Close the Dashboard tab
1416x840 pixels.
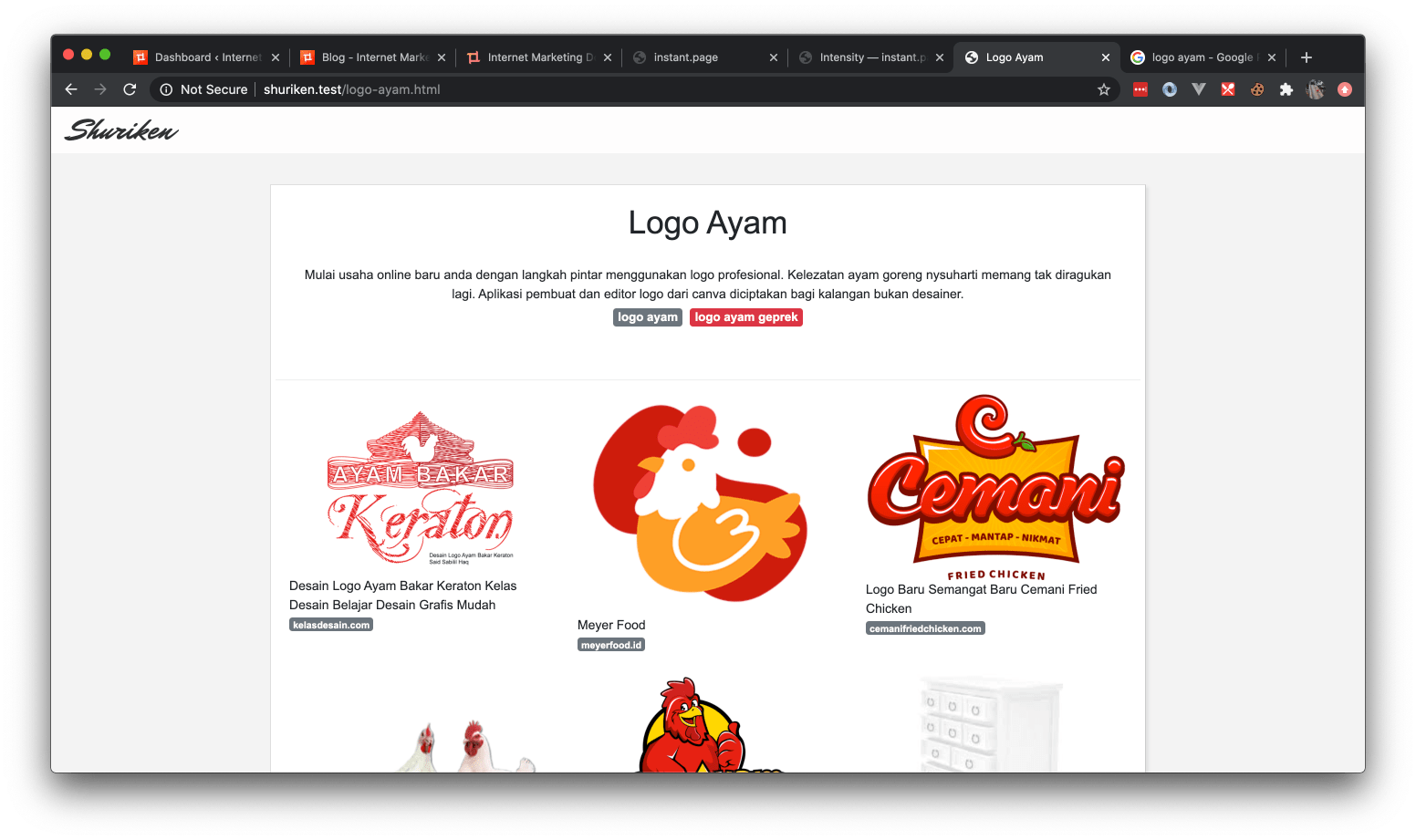click(276, 57)
